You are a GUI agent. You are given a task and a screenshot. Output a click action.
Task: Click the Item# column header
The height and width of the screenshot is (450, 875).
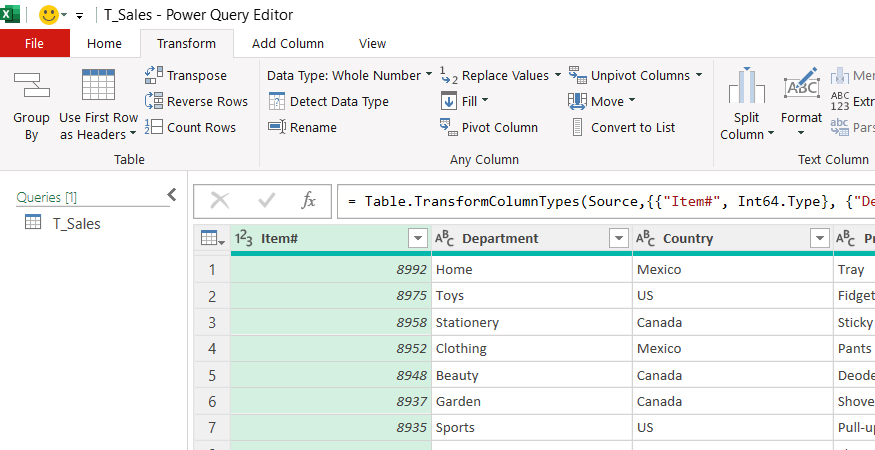pyautogui.click(x=331, y=239)
